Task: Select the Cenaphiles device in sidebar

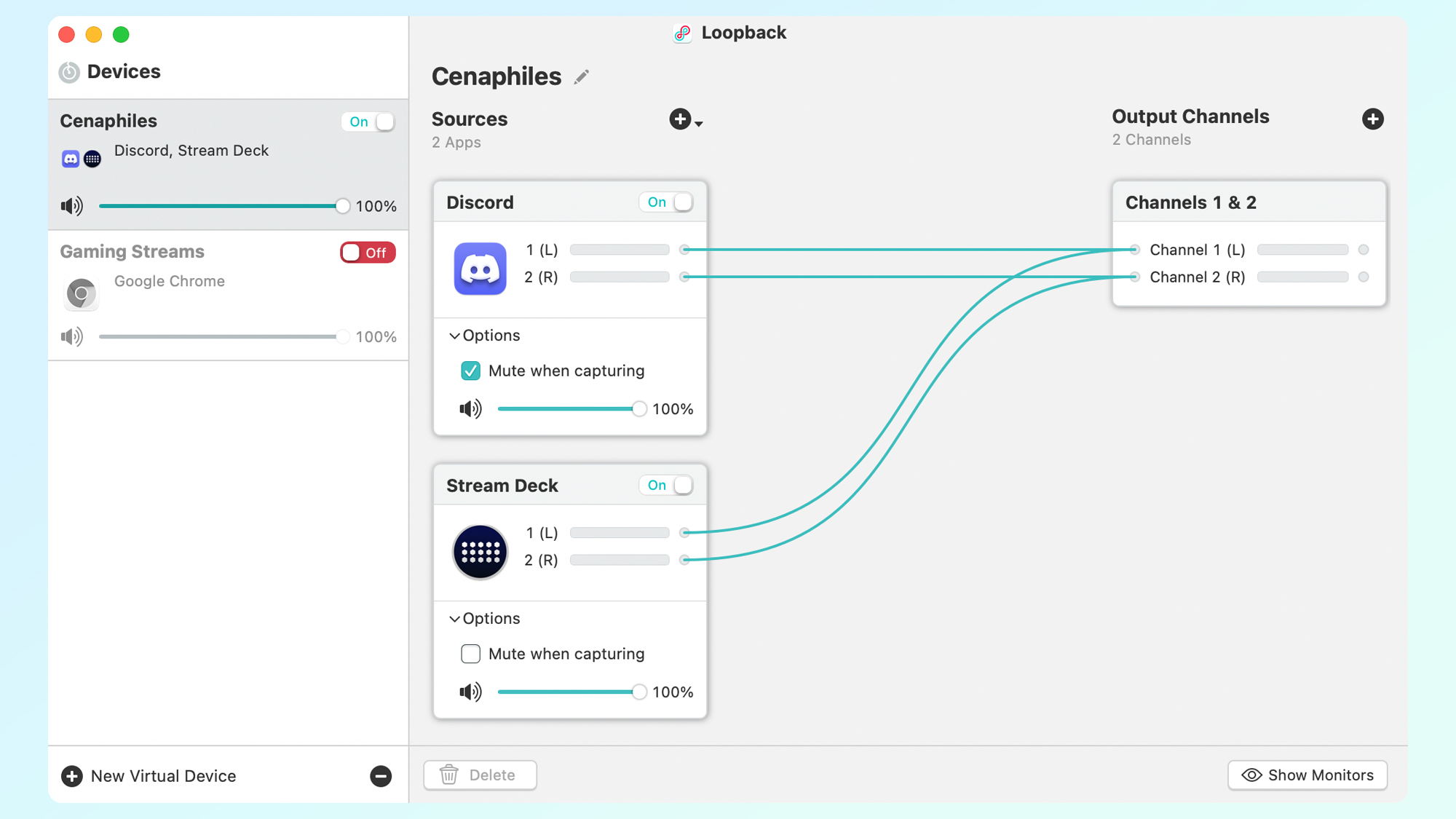Action: (x=228, y=165)
